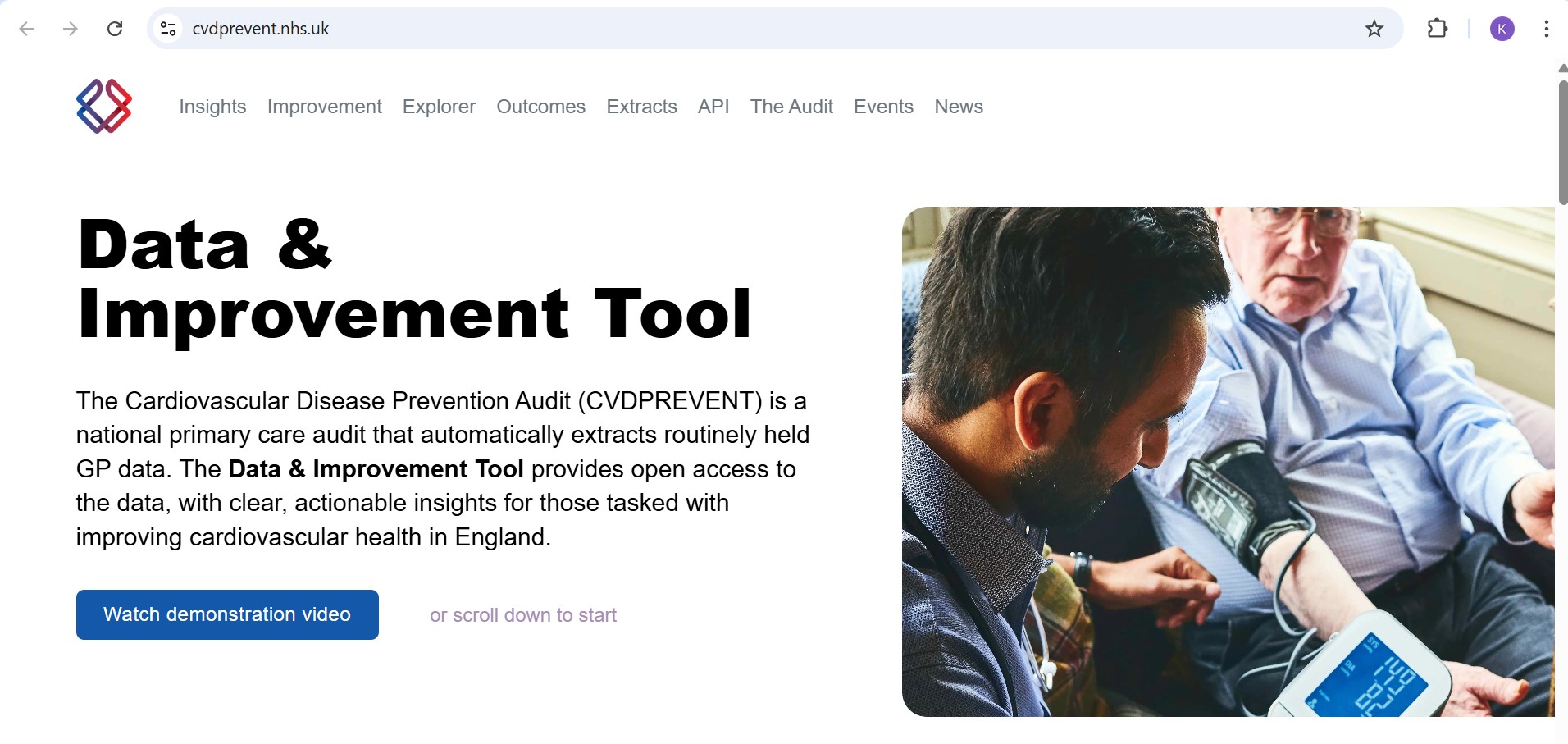Reload the page with refresh icon
This screenshot has width=1568, height=744.
tap(115, 29)
